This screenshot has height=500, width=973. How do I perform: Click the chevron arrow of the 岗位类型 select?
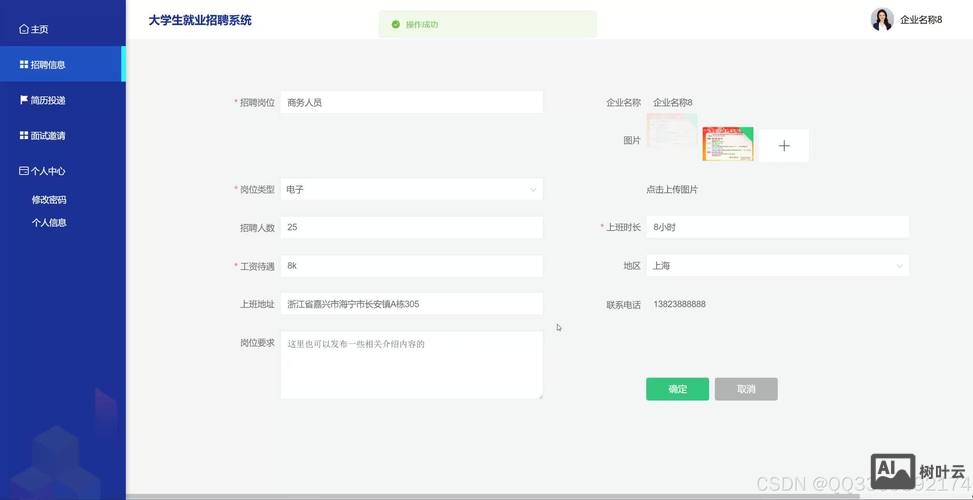pyautogui.click(x=532, y=190)
